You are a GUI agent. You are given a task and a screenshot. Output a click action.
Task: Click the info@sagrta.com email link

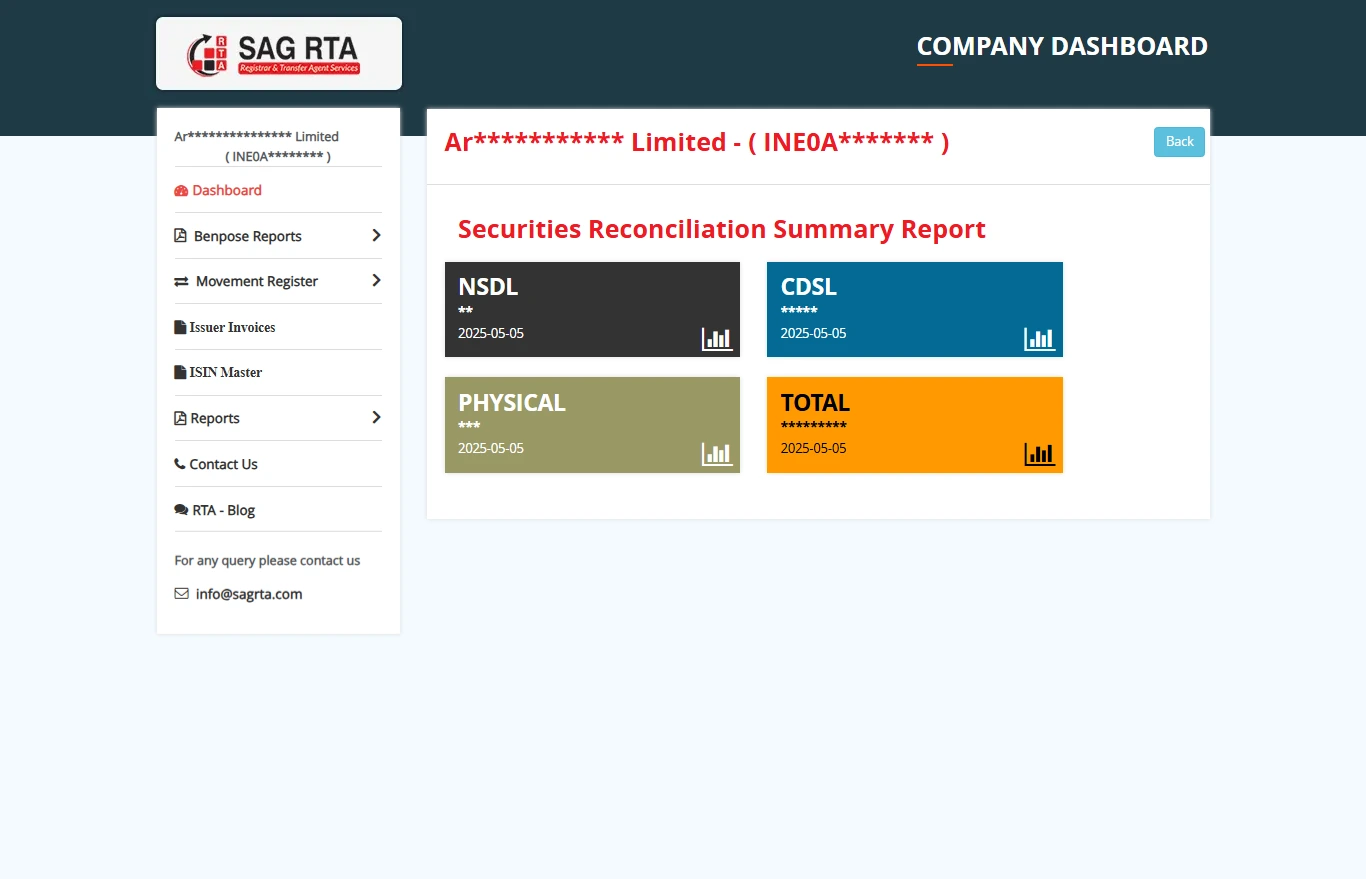coord(249,594)
